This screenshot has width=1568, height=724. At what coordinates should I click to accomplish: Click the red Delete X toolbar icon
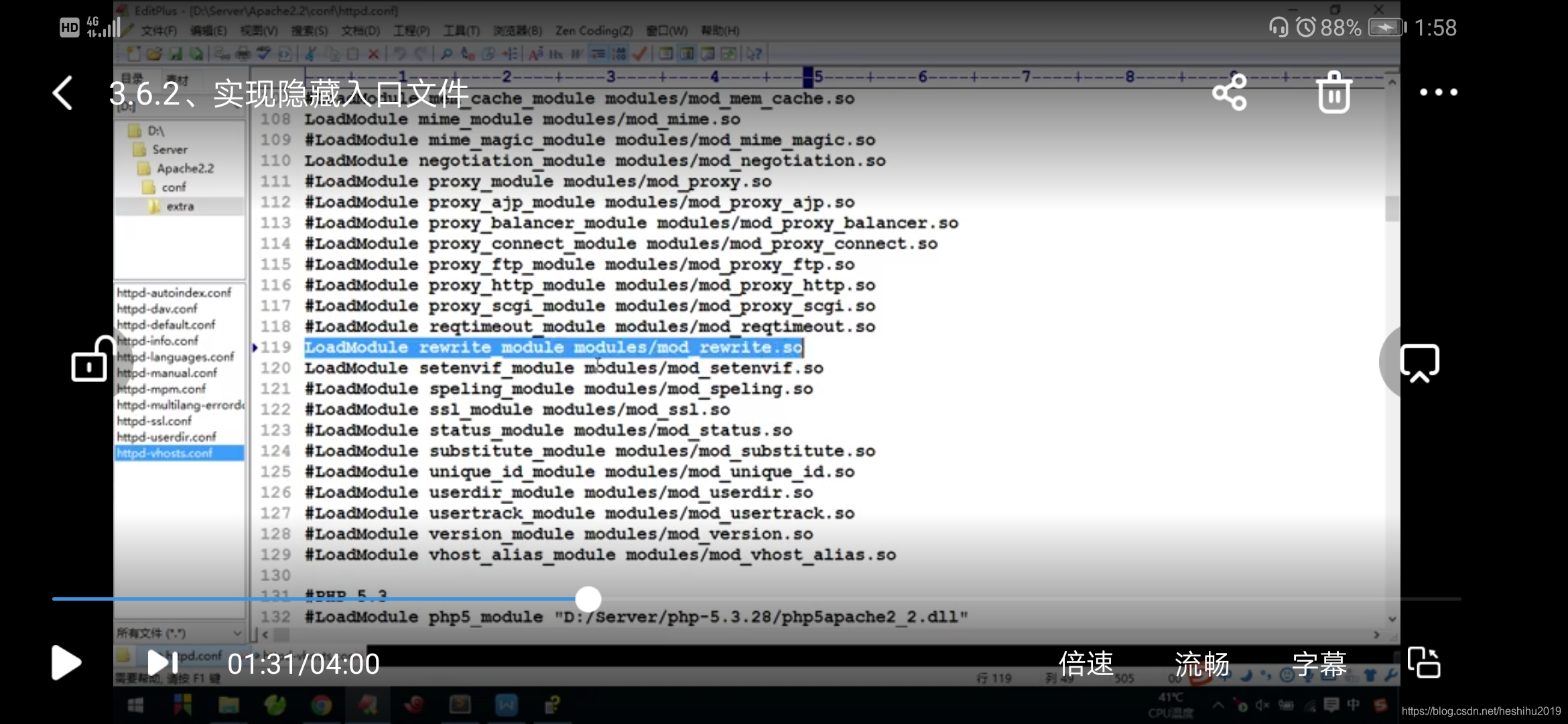coord(373,54)
